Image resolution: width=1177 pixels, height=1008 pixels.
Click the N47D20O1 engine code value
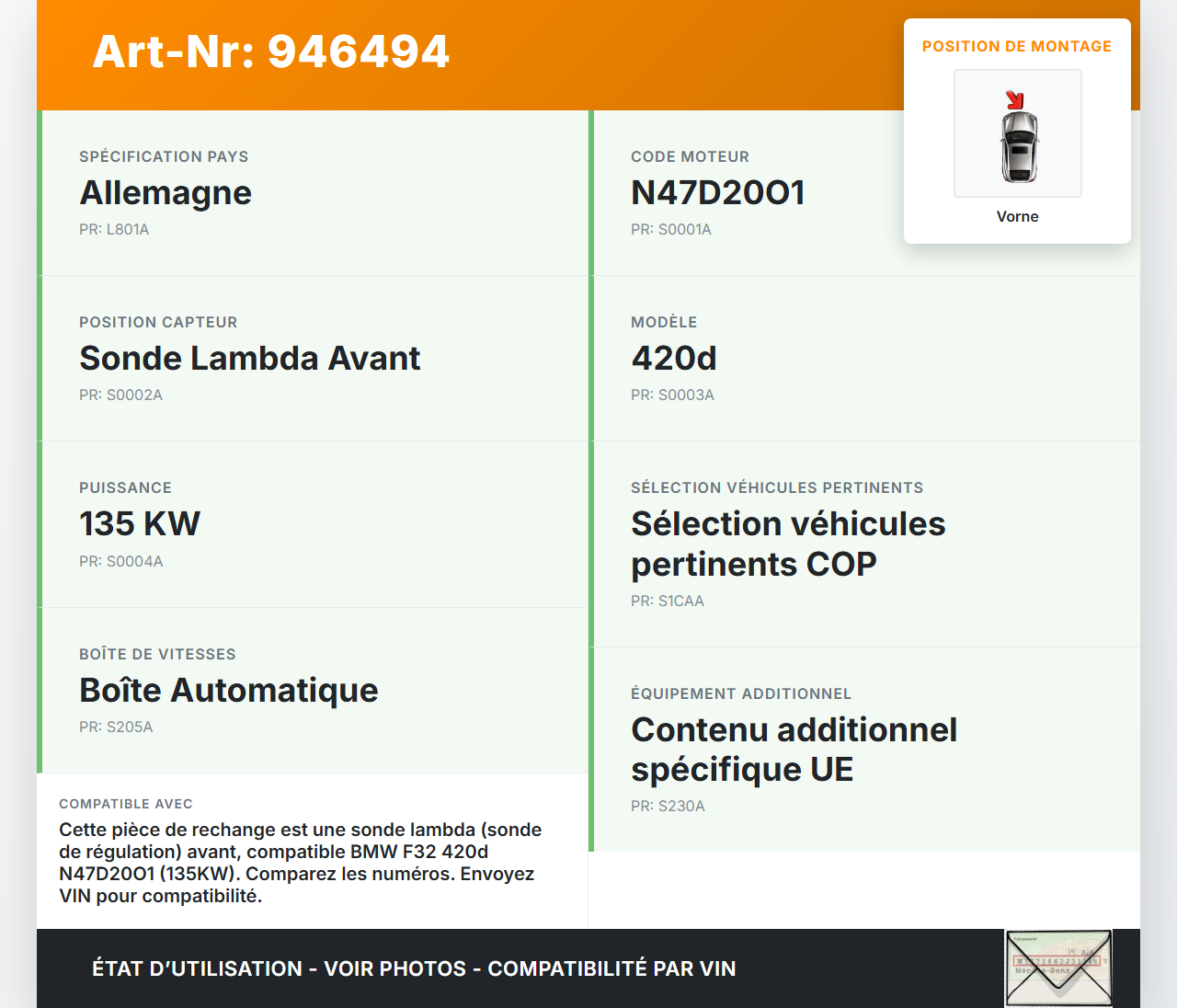tap(717, 193)
